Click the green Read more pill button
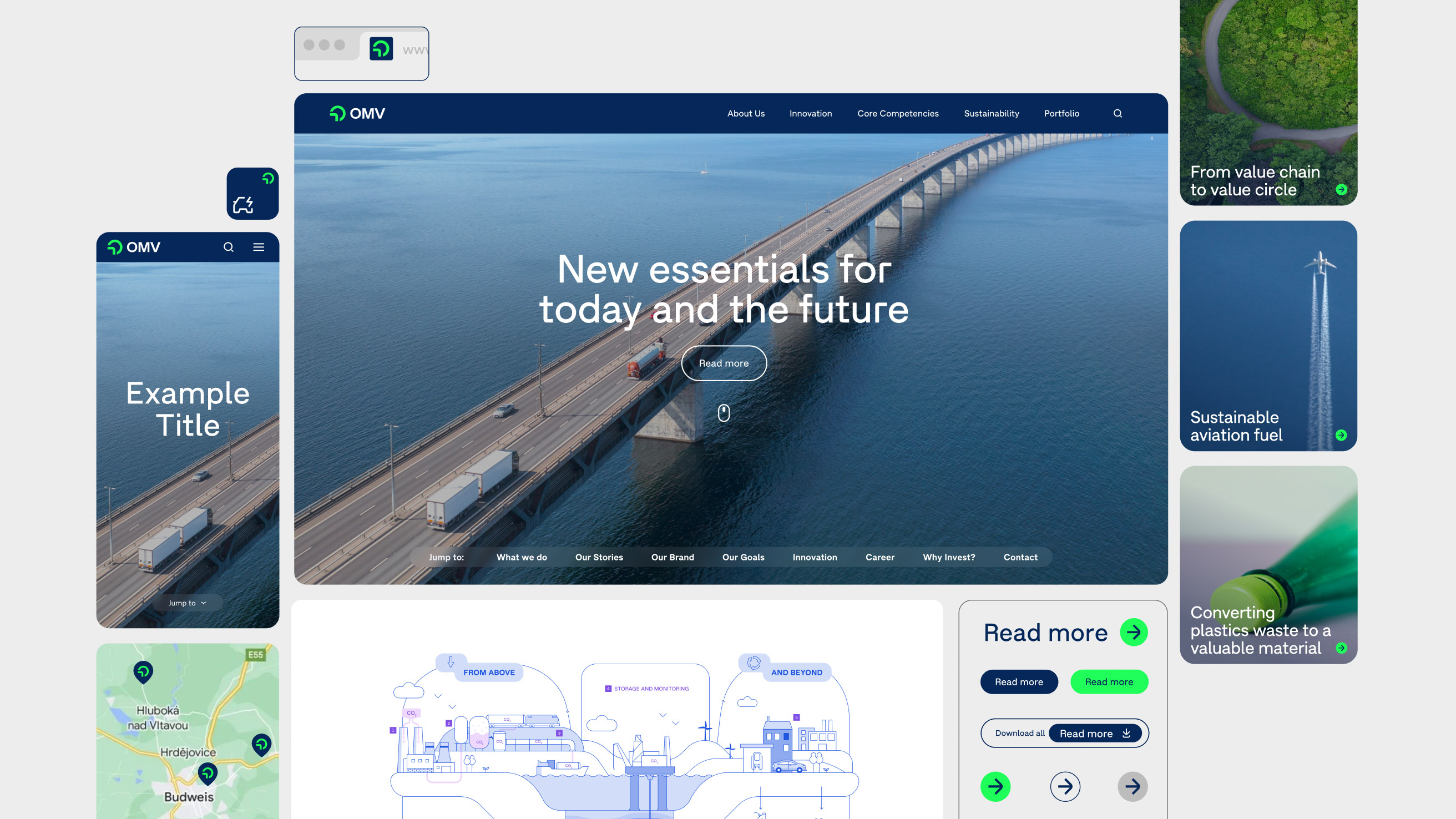 click(x=1109, y=681)
